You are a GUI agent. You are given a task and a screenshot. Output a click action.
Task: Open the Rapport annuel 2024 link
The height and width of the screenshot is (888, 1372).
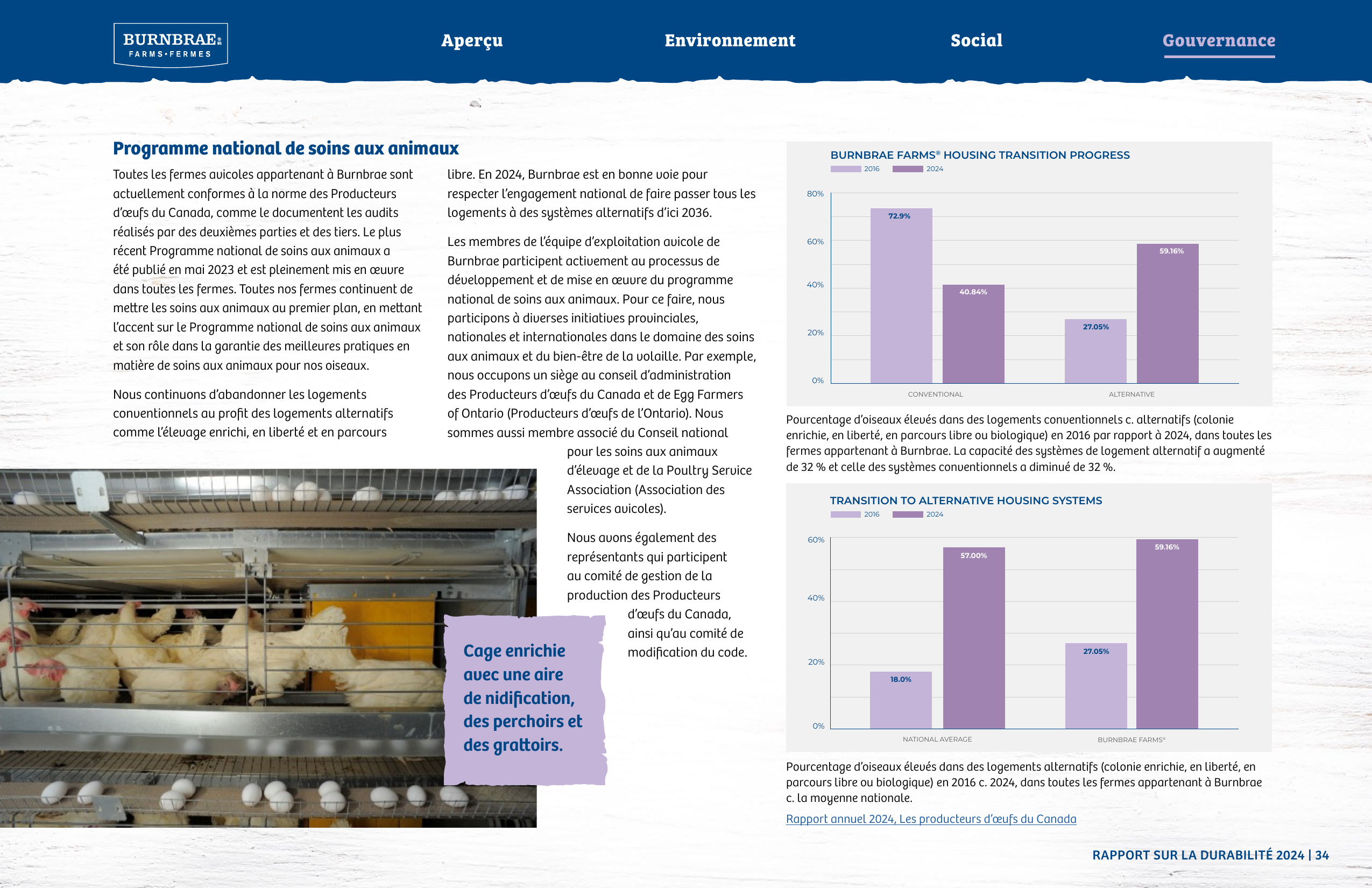tap(931, 819)
